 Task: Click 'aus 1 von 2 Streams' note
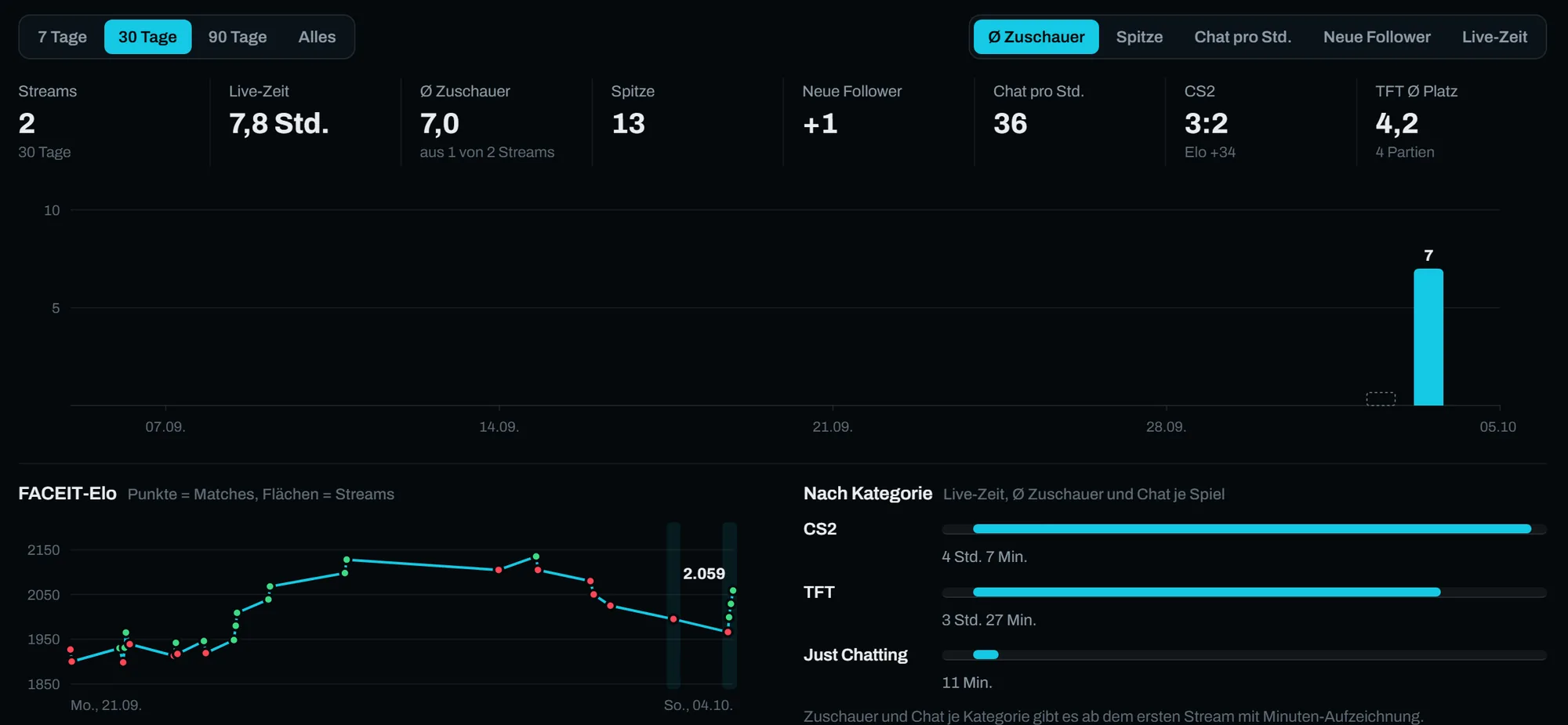click(x=487, y=152)
